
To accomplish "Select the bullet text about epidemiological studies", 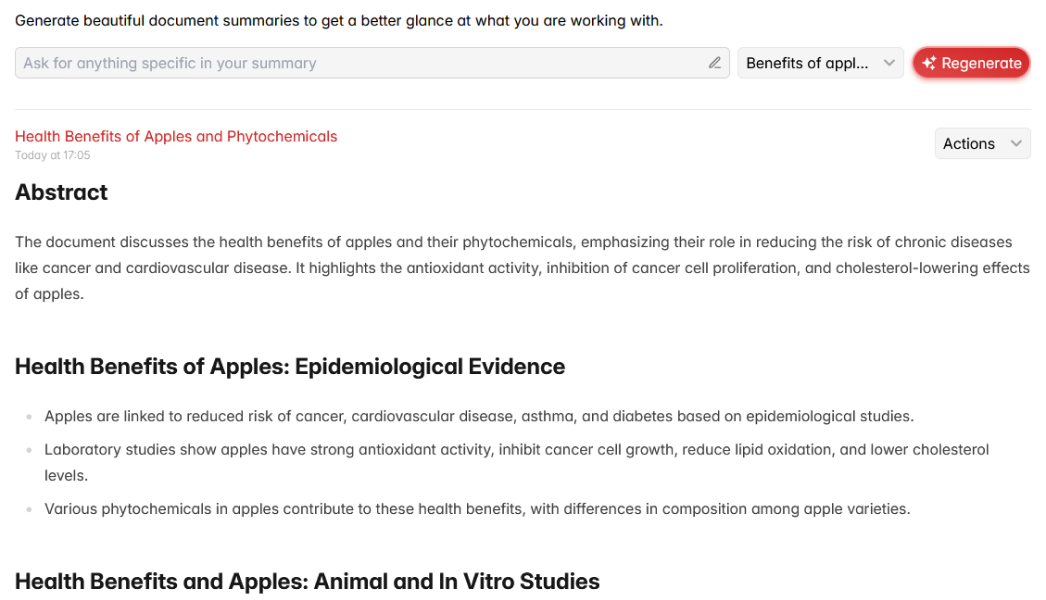I will click(479, 416).
